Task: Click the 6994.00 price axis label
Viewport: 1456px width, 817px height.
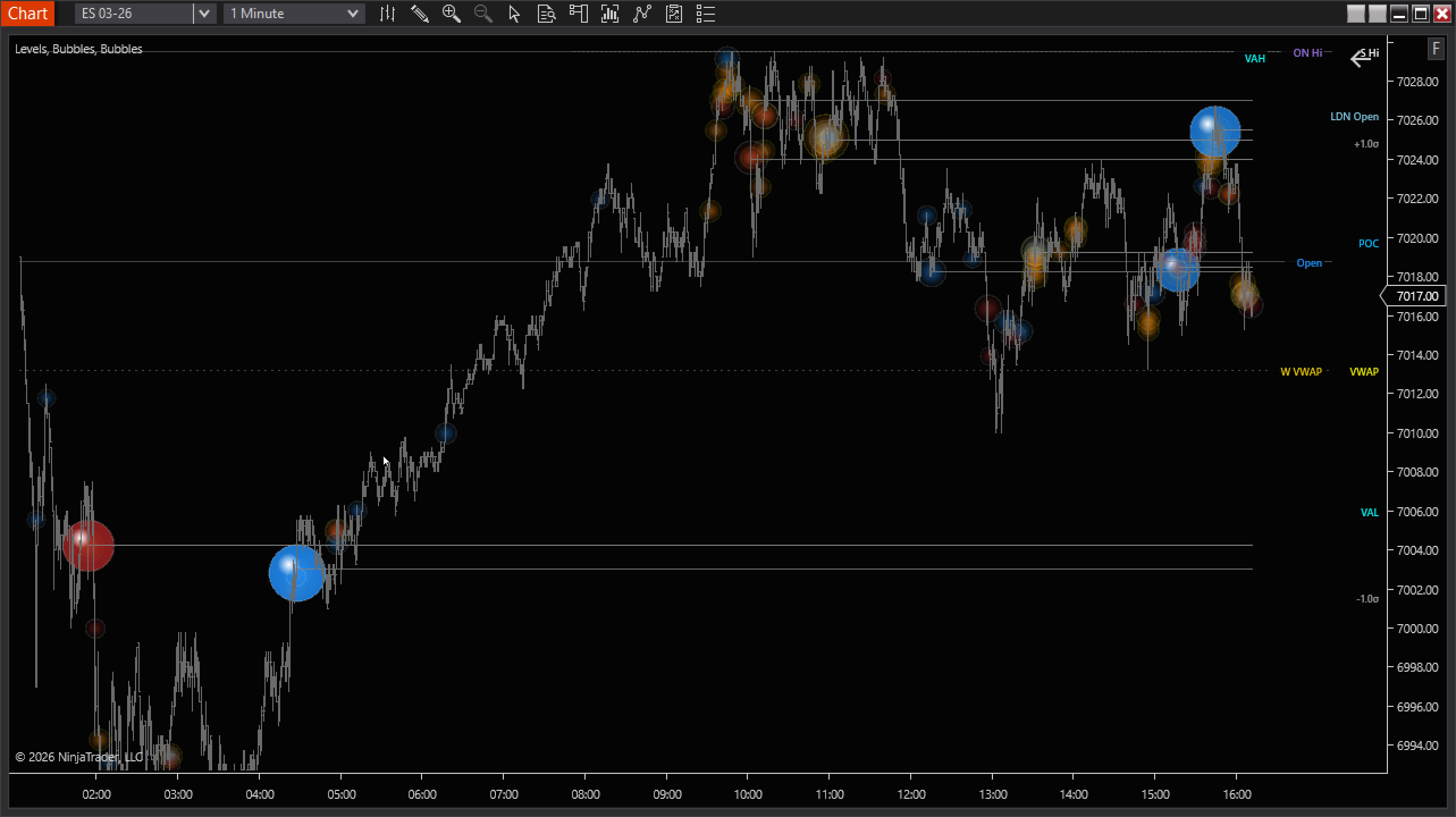Action: [1417, 746]
